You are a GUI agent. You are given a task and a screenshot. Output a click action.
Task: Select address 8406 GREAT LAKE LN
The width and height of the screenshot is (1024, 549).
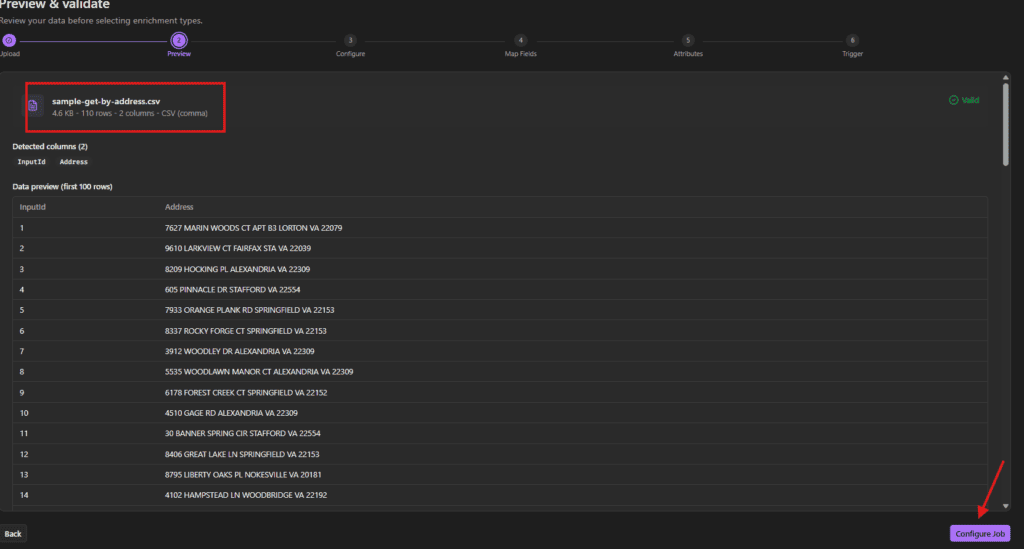click(242, 454)
